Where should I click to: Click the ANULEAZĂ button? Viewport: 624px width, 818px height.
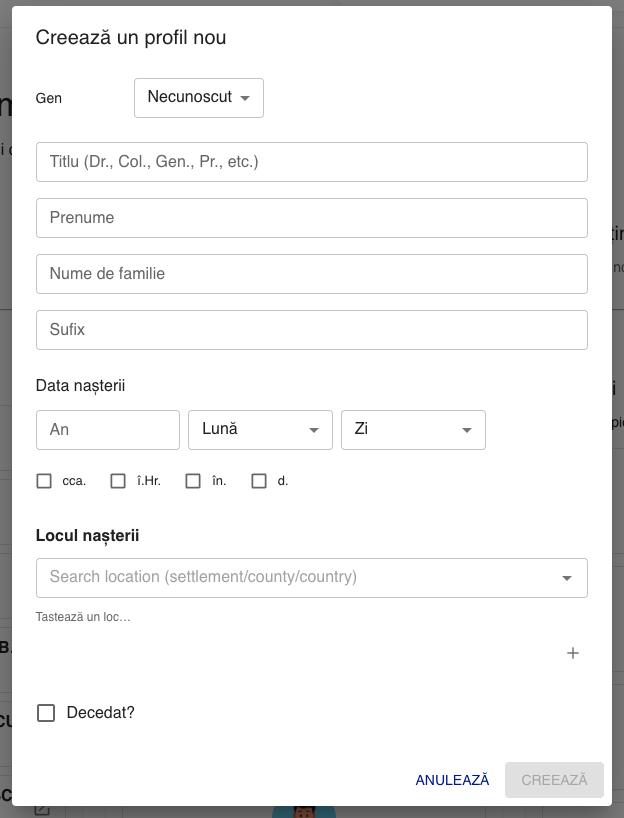(x=452, y=779)
